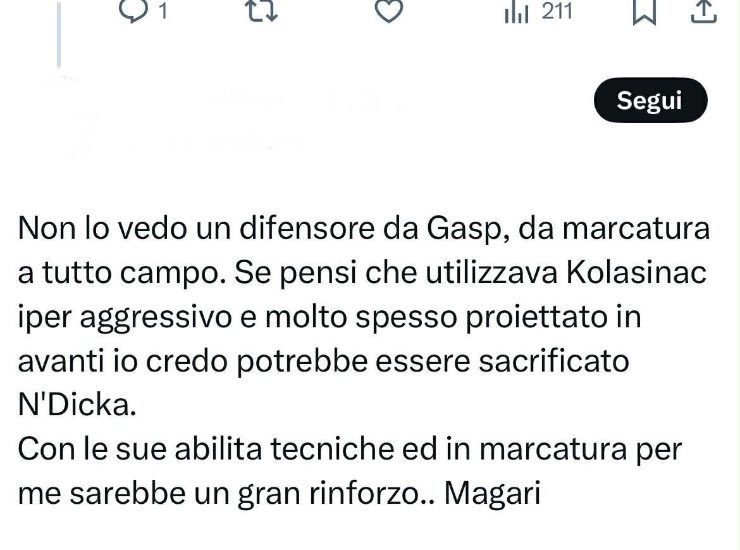Open the share upload arrow icon
Screen dimensions: 740x550
[x=704, y=11]
